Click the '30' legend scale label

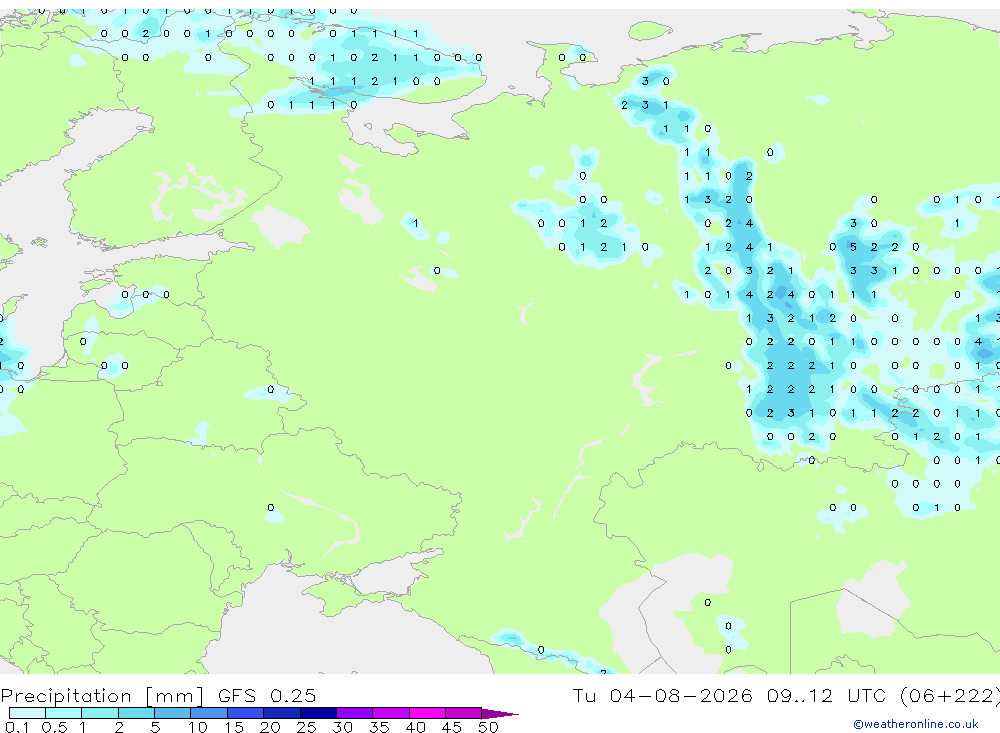342,727
